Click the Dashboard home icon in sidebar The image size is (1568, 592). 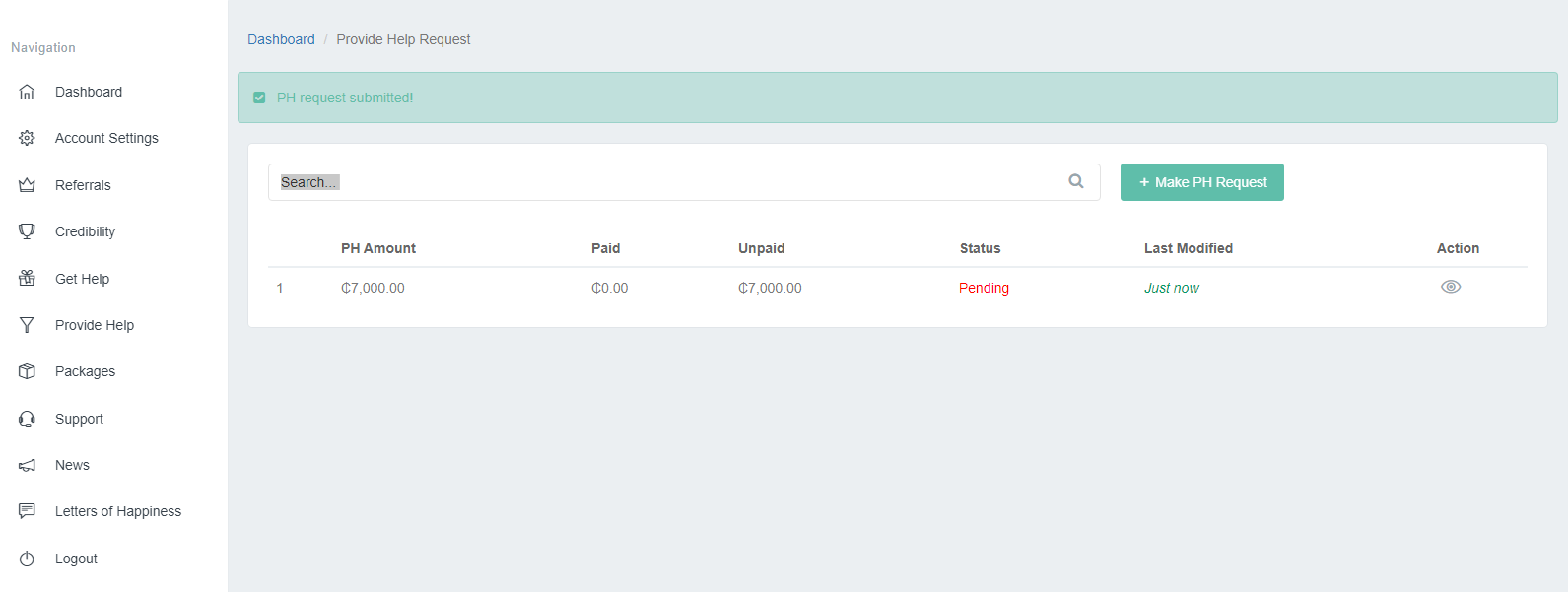[x=27, y=92]
